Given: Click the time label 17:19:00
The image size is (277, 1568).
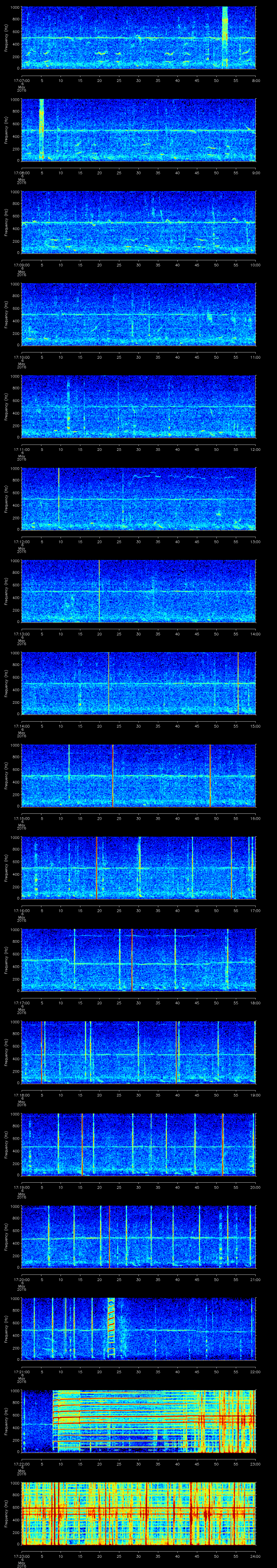Looking at the screenshot, I should point(21,1187).
